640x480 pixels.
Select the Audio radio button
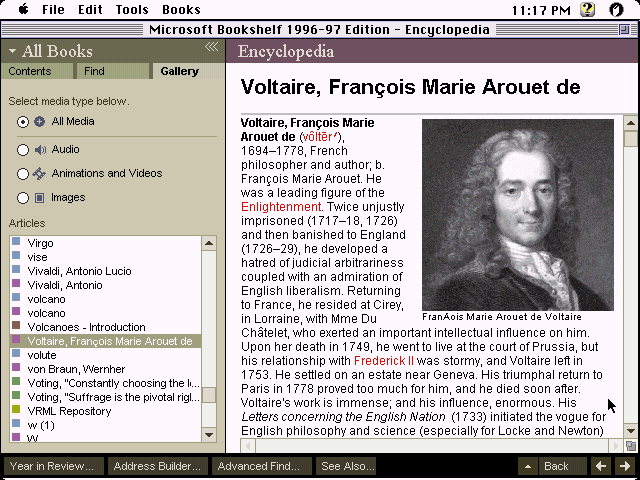pos(23,150)
